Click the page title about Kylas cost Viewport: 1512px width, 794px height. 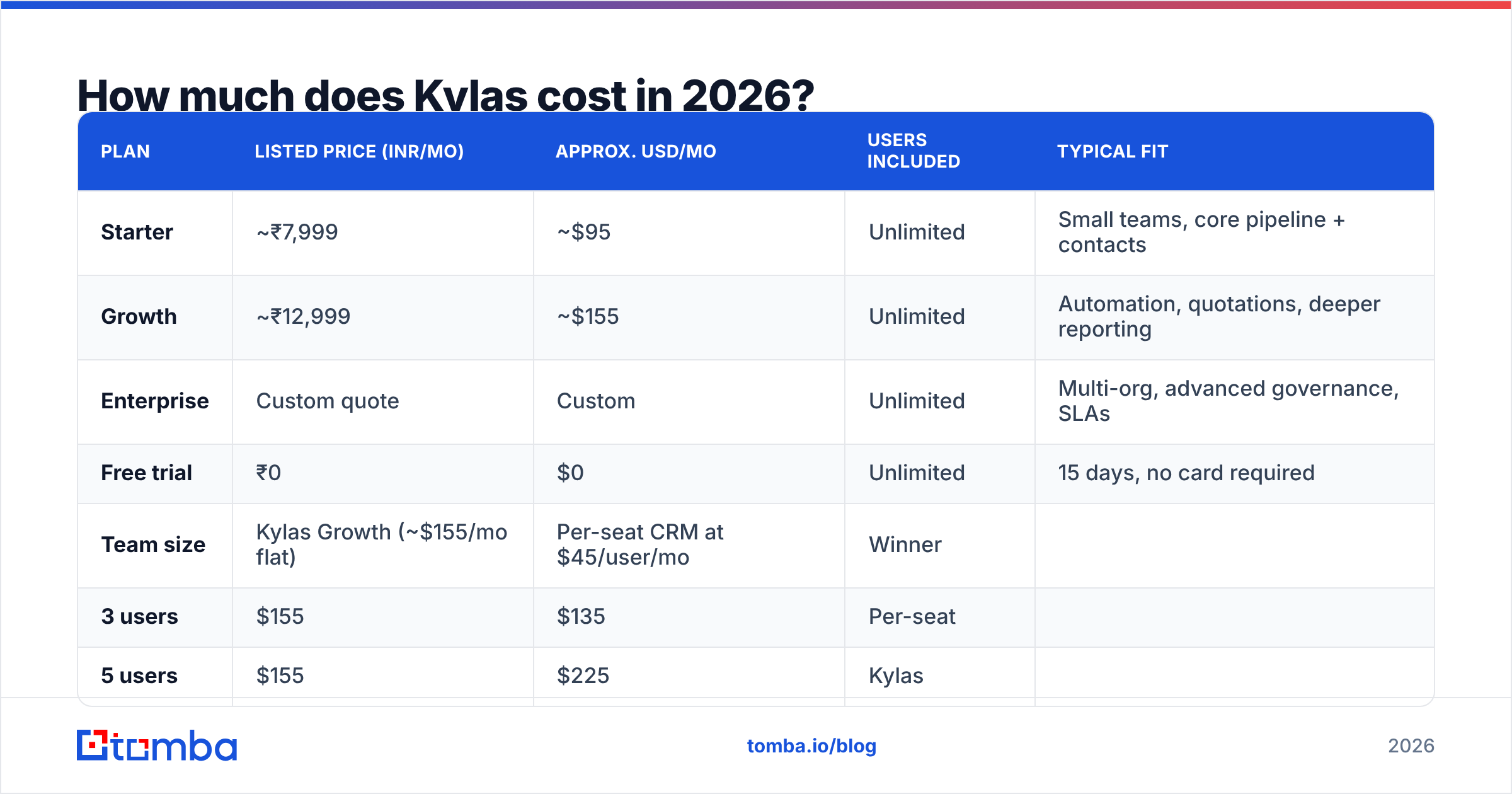[x=445, y=96]
